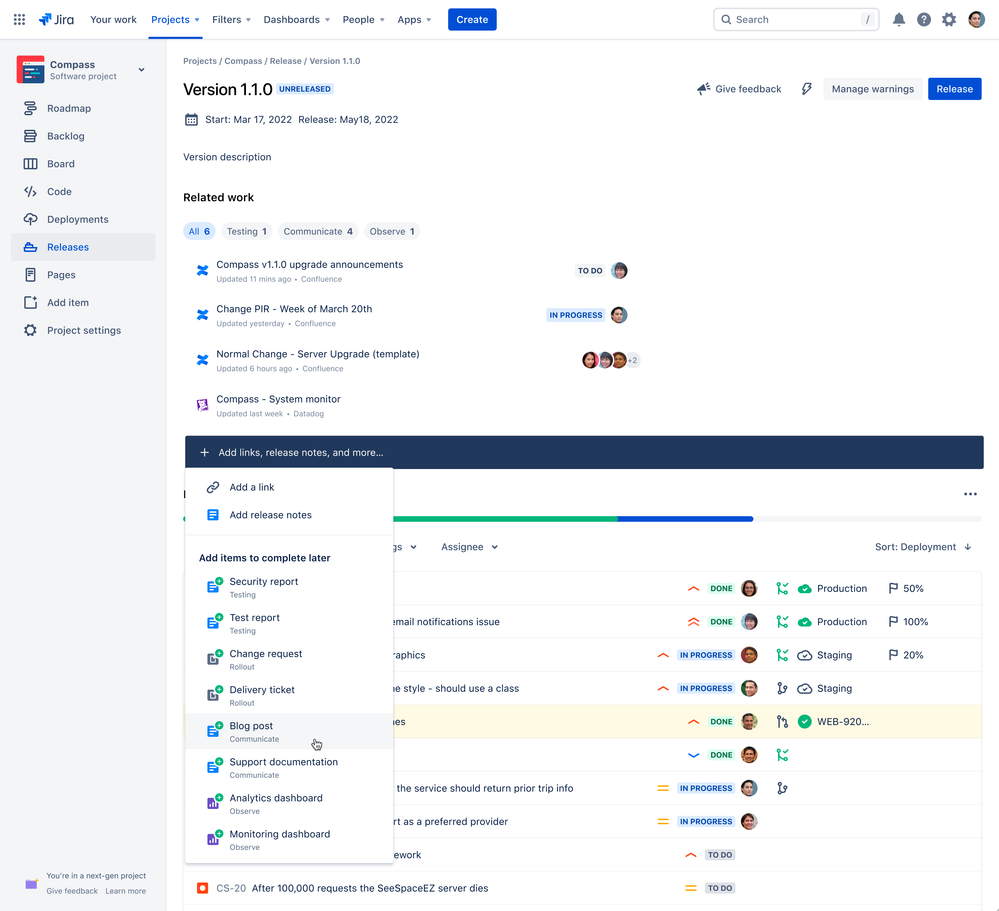This screenshot has height=911, width=999.
Task: Open the People dropdown
Action: [x=363, y=19]
